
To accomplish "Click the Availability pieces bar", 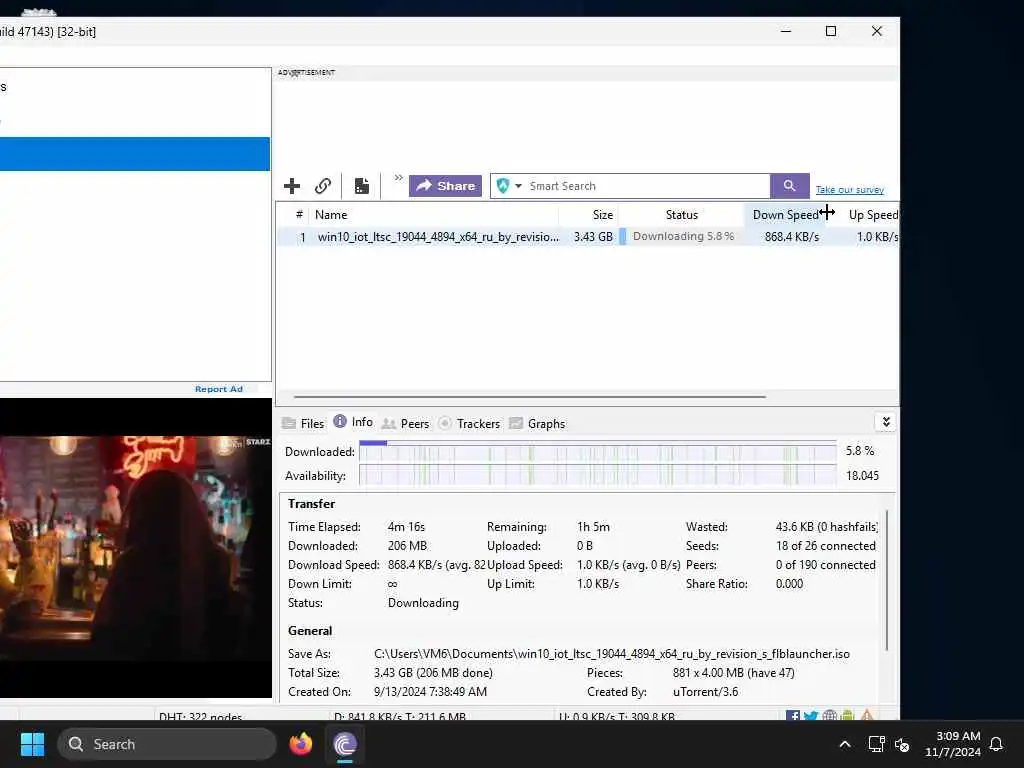I will point(598,475).
